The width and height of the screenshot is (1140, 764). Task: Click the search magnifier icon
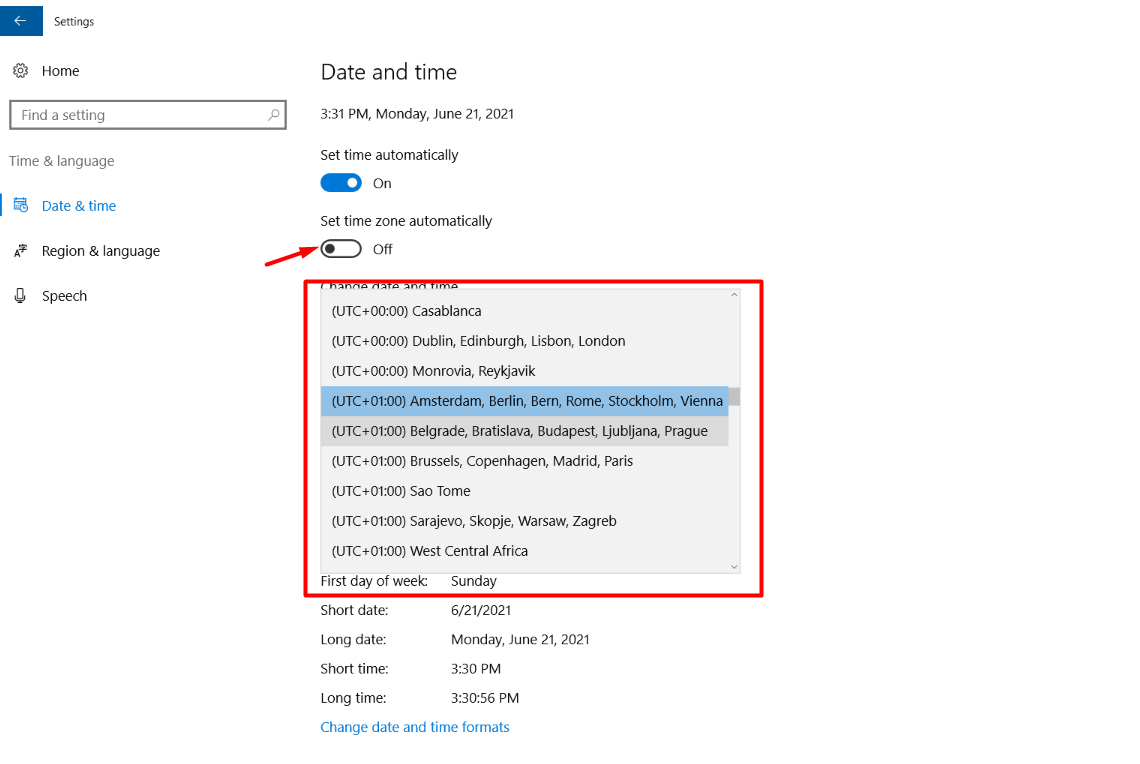273,115
